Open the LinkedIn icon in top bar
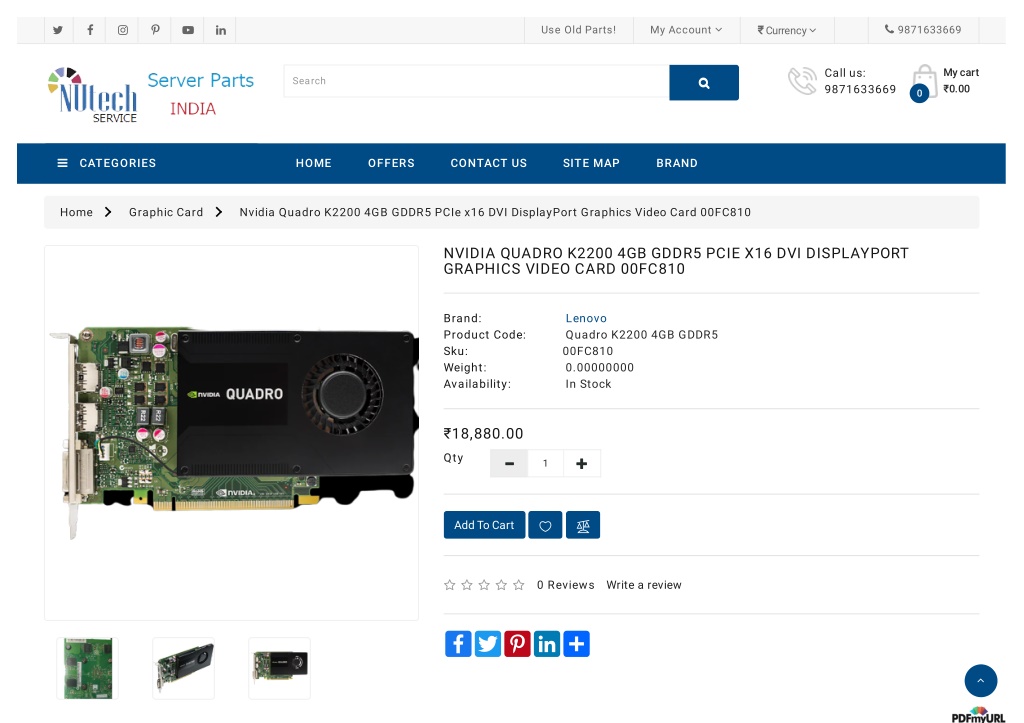The height and width of the screenshot is (723, 1024). tap(221, 30)
